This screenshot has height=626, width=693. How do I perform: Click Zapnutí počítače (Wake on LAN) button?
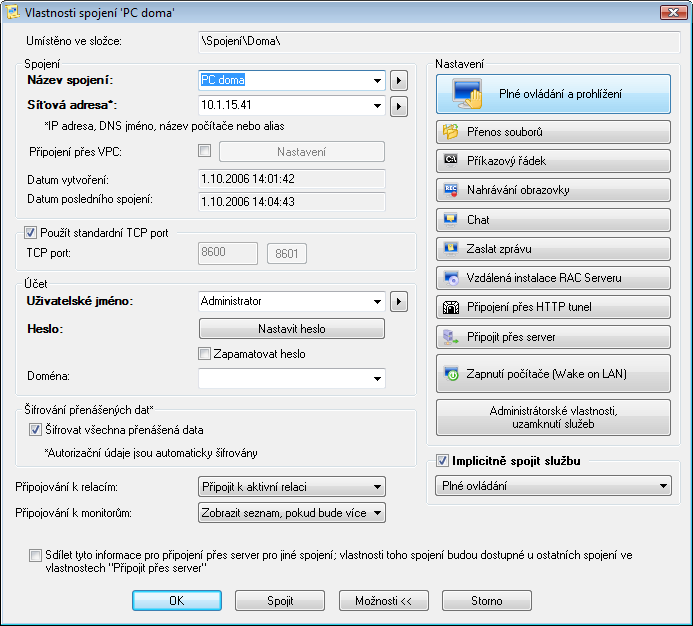(x=553, y=374)
